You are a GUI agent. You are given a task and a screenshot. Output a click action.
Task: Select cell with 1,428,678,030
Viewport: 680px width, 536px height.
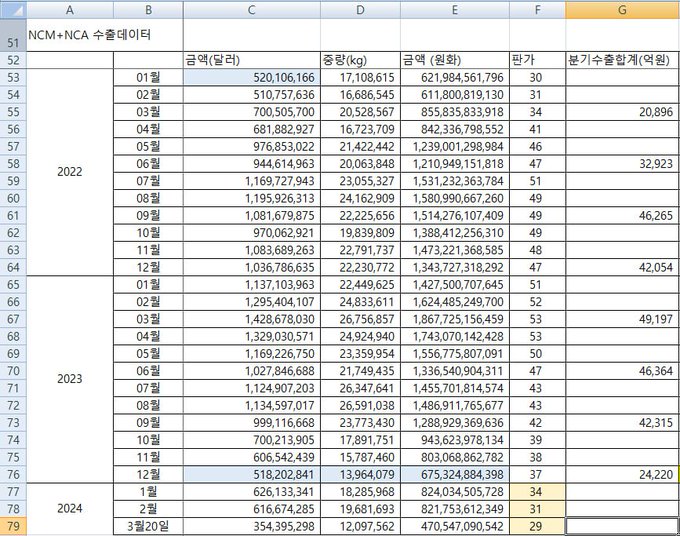(252, 319)
